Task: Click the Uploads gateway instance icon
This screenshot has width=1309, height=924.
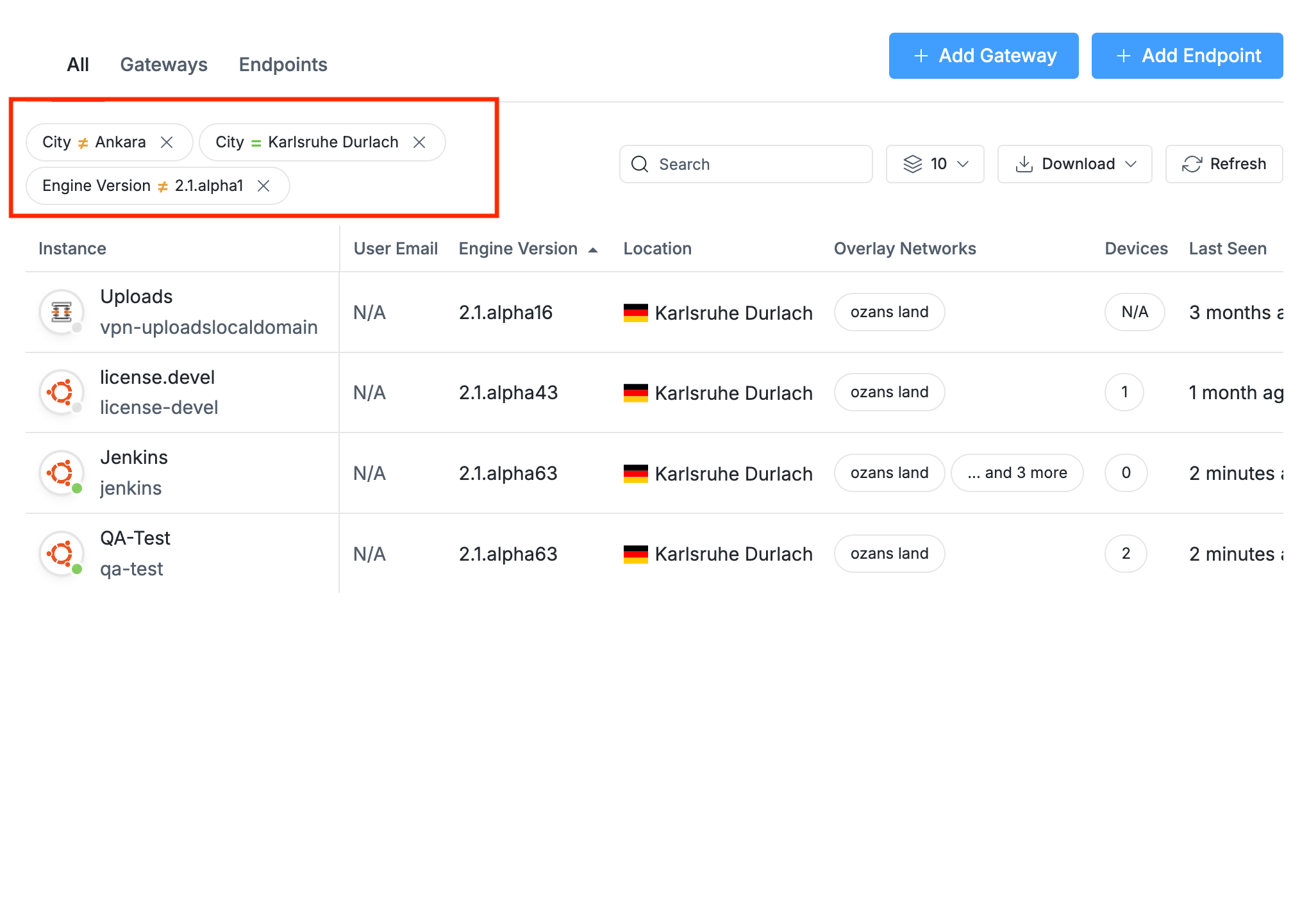Action: tap(62, 312)
